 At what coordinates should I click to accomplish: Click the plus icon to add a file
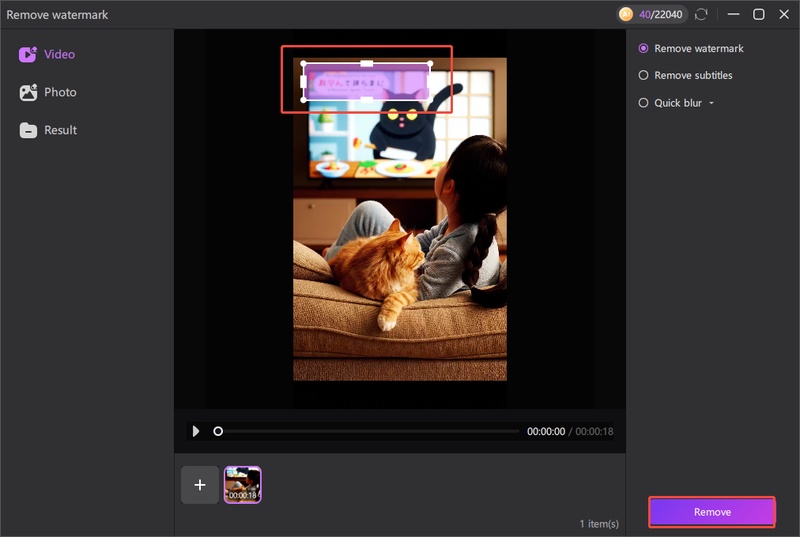click(x=200, y=485)
